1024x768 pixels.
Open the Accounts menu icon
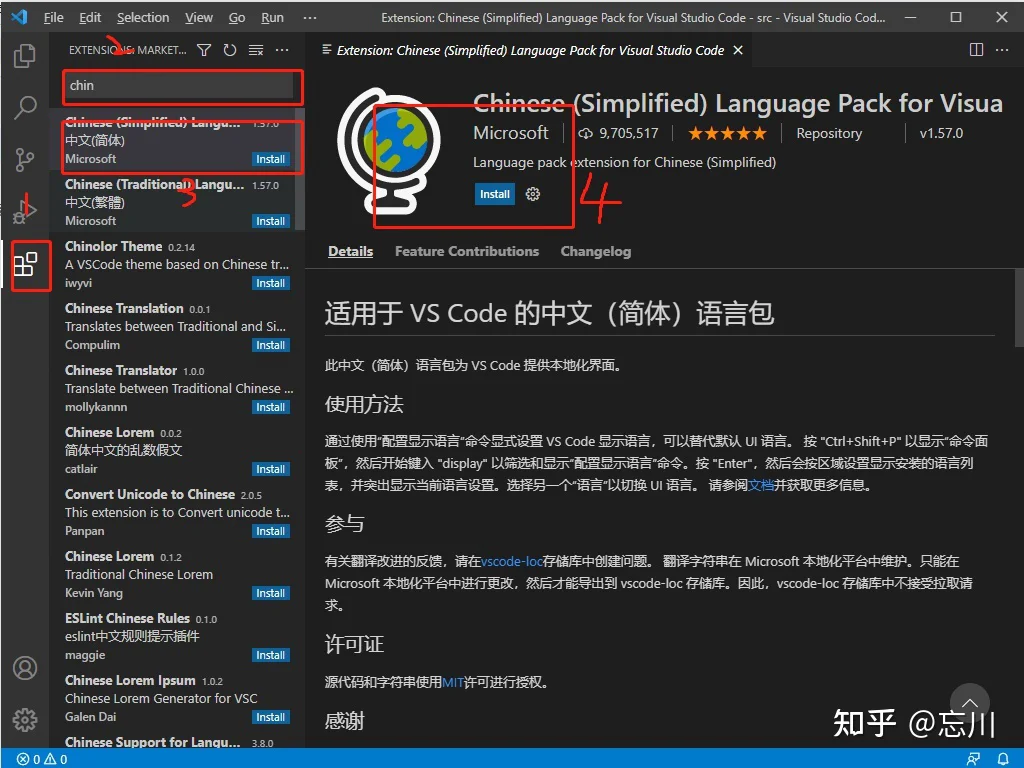(x=25, y=668)
